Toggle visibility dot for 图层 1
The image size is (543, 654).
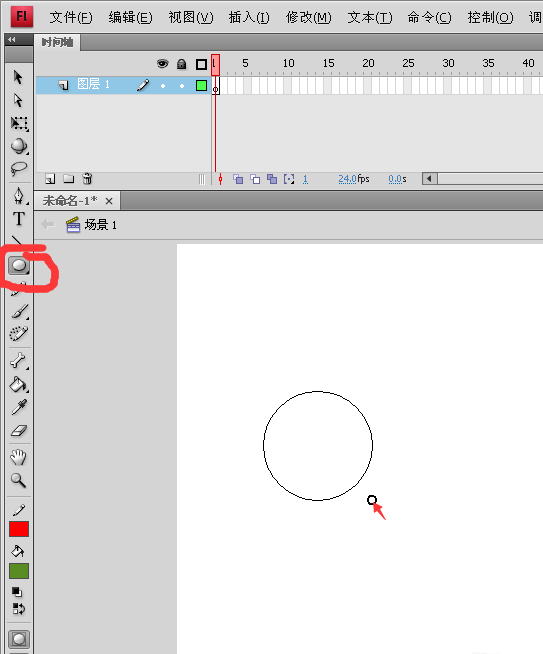pyautogui.click(x=163, y=86)
